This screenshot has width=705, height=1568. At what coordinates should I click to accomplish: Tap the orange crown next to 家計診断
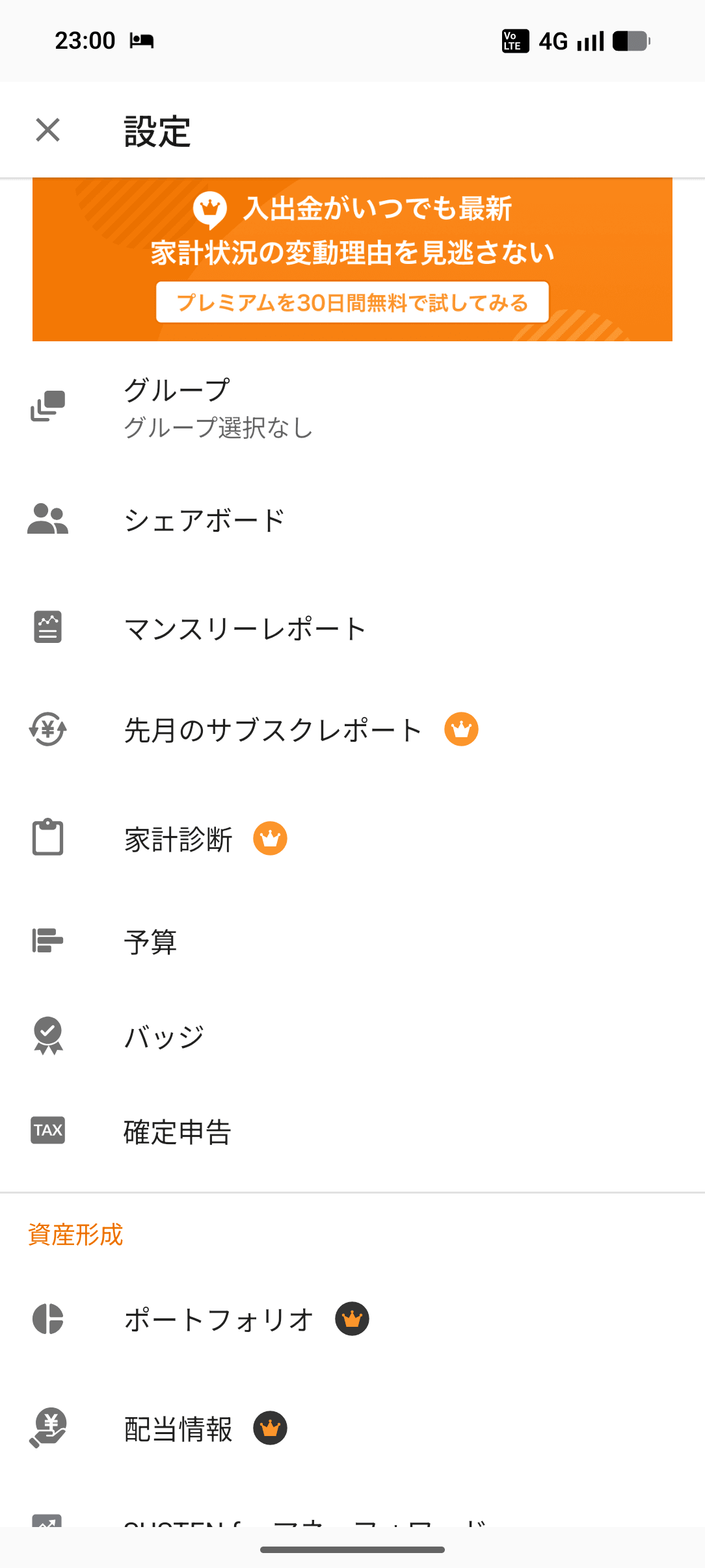[270, 839]
